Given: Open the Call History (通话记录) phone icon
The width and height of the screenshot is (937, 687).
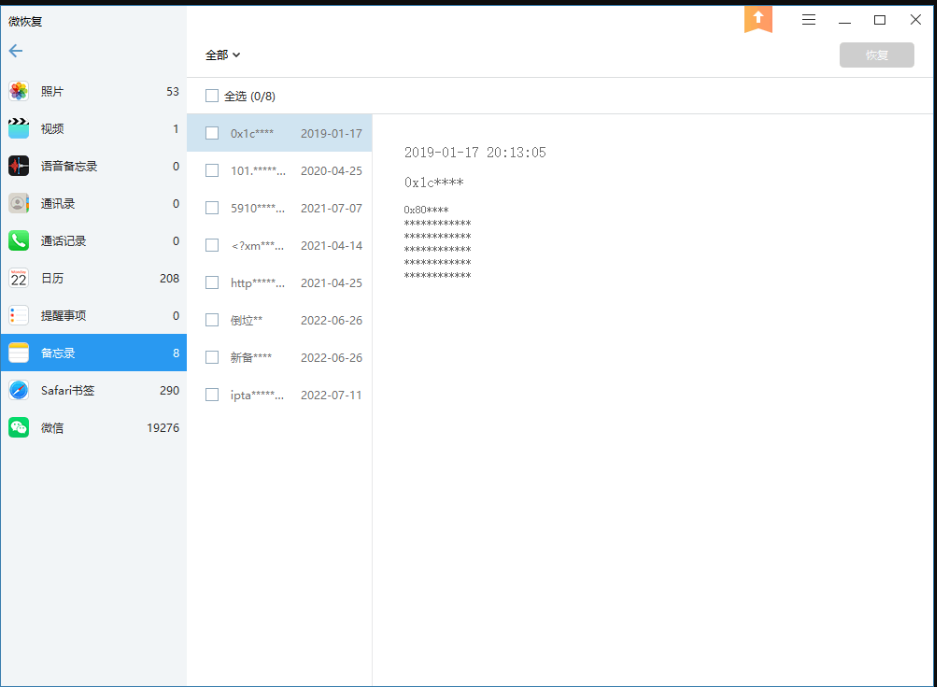Looking at the screenshot, I should (19, 241).
